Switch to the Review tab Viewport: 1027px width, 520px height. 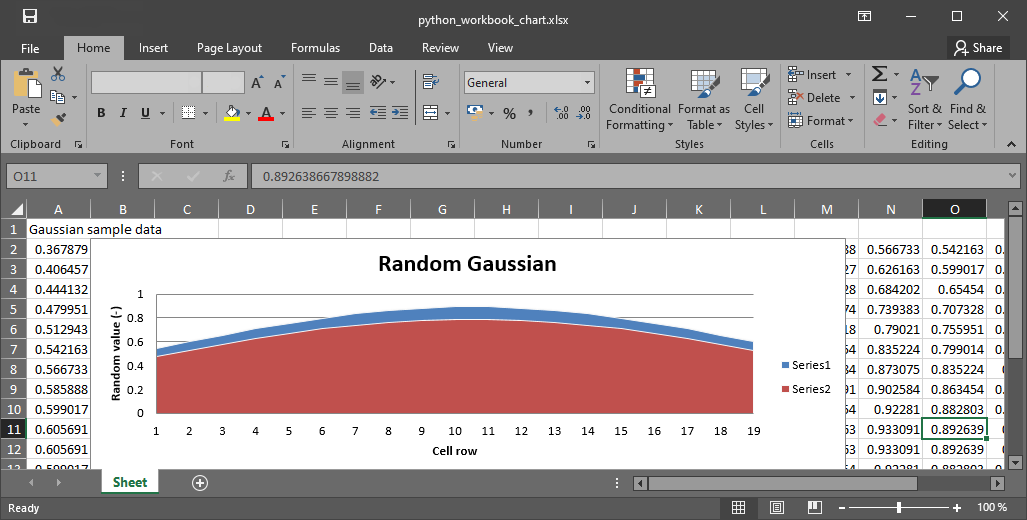point(440,48)
